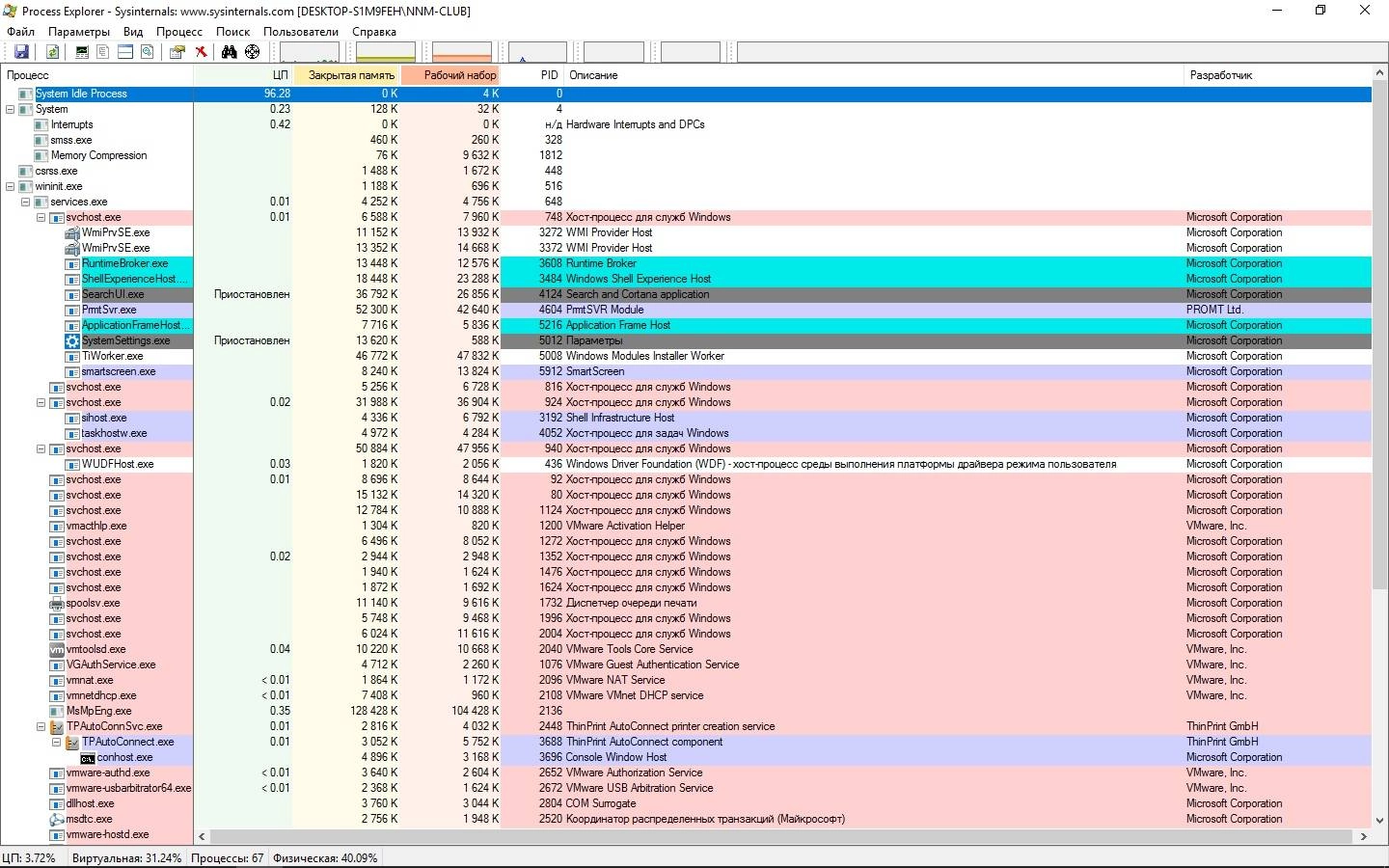This screenshot has width=1389, height=868.
Task: Open the Вид menu
Action: (133, 32)
